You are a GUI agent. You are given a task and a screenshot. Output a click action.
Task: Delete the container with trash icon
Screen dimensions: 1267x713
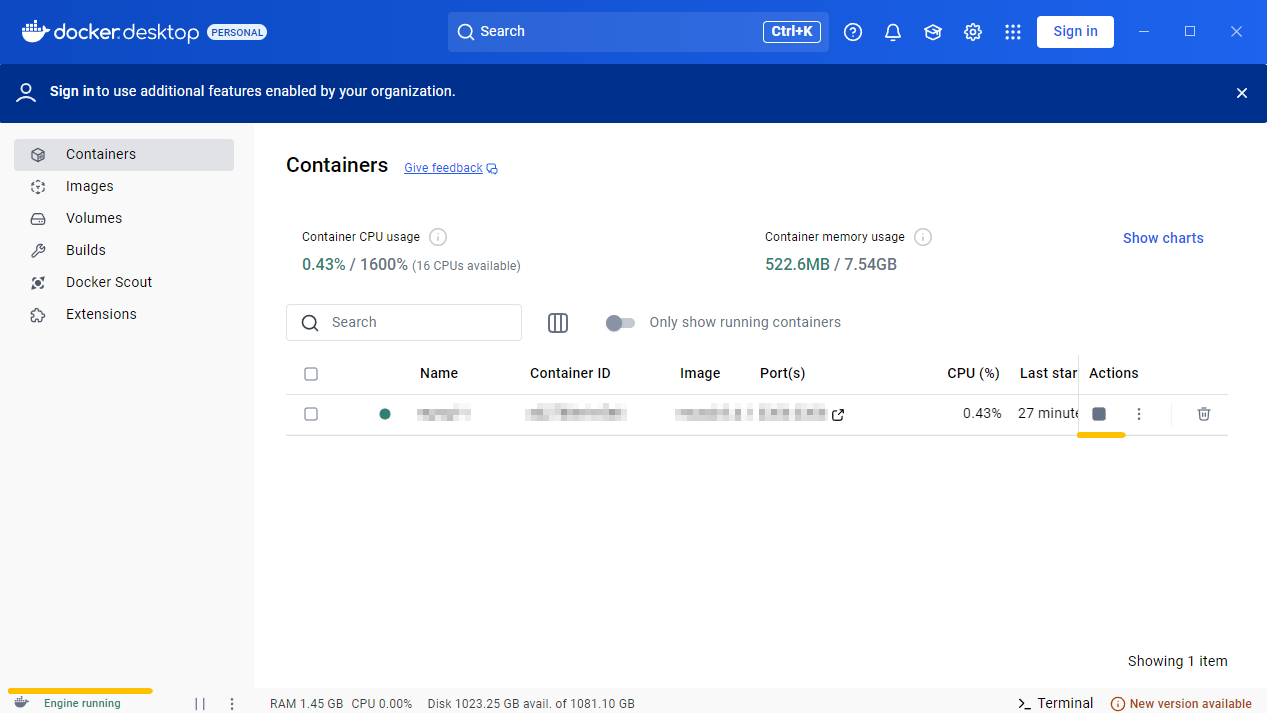click(x=1204, y=414)
